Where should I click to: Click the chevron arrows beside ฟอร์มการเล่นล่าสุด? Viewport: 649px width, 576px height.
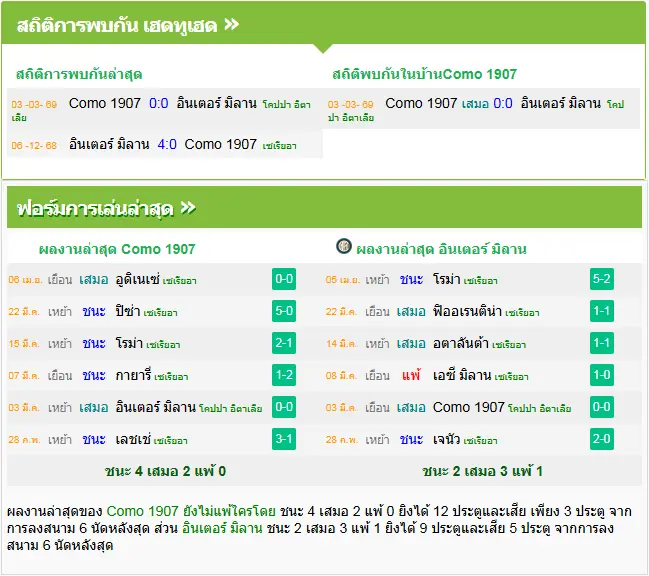(x=188, y=207)
